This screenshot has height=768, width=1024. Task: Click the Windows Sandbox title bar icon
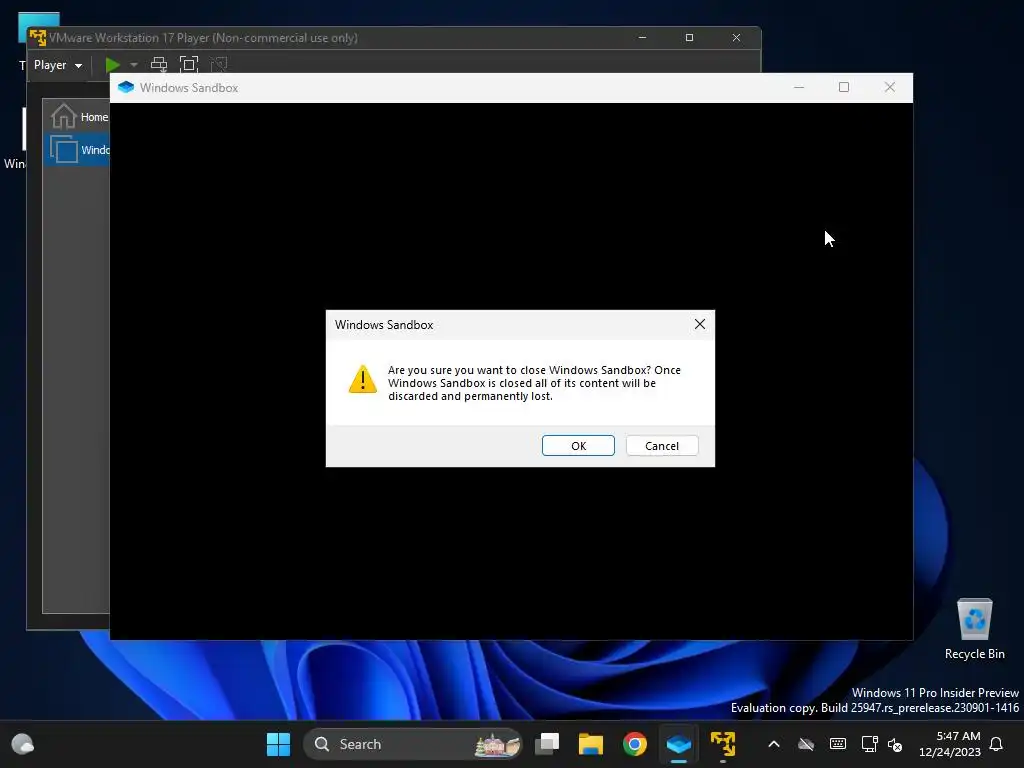click(x=126, y=88)
